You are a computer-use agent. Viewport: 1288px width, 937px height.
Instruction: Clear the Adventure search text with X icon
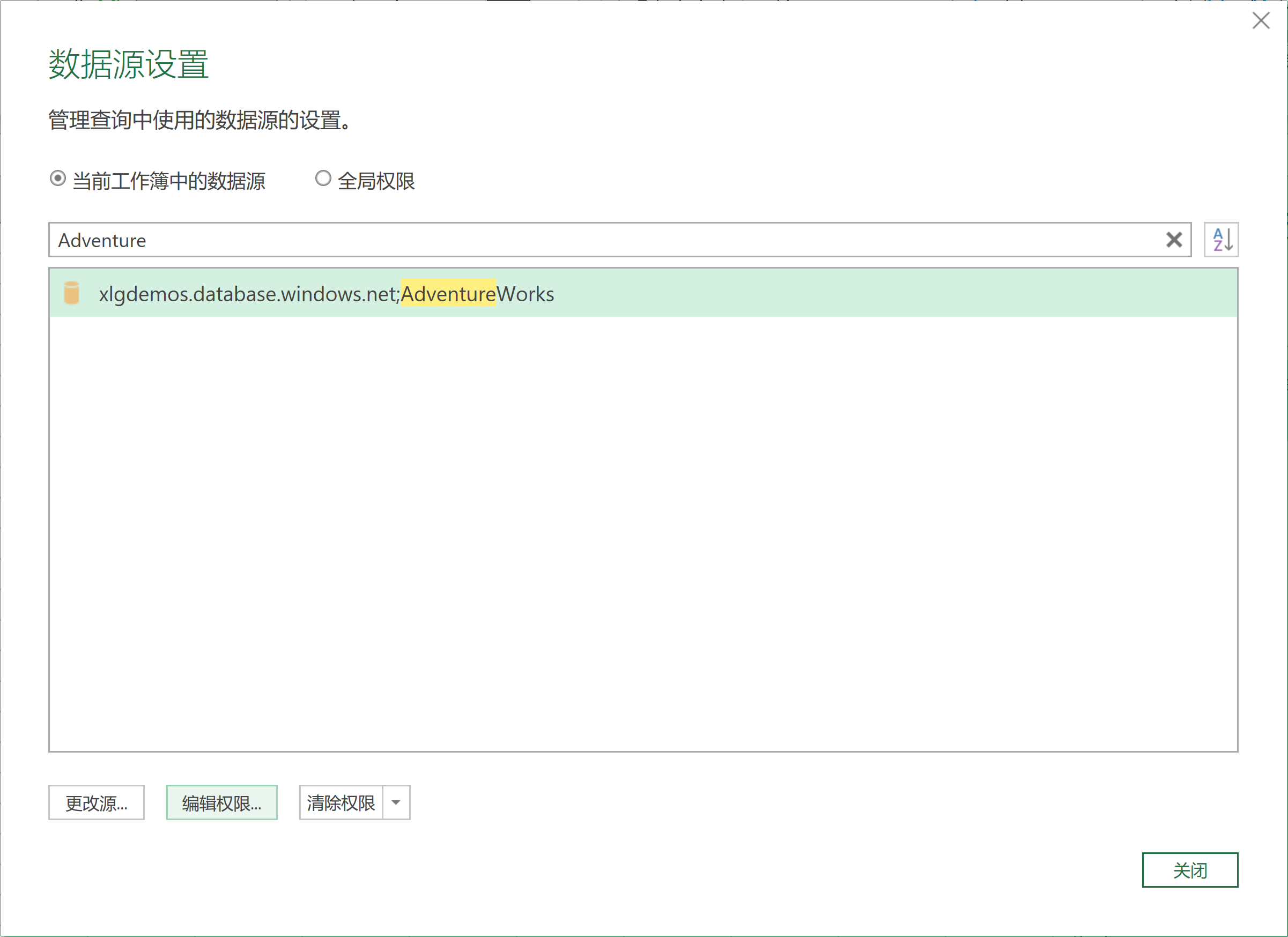(x=1174, y=240)
